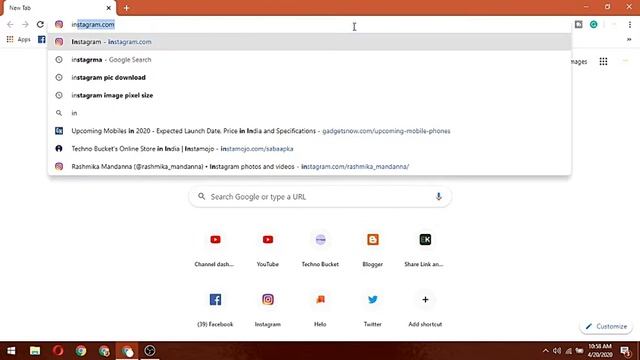Open the Helo shortcut tile
The image size is (640, 360).
tap(320, 310)
